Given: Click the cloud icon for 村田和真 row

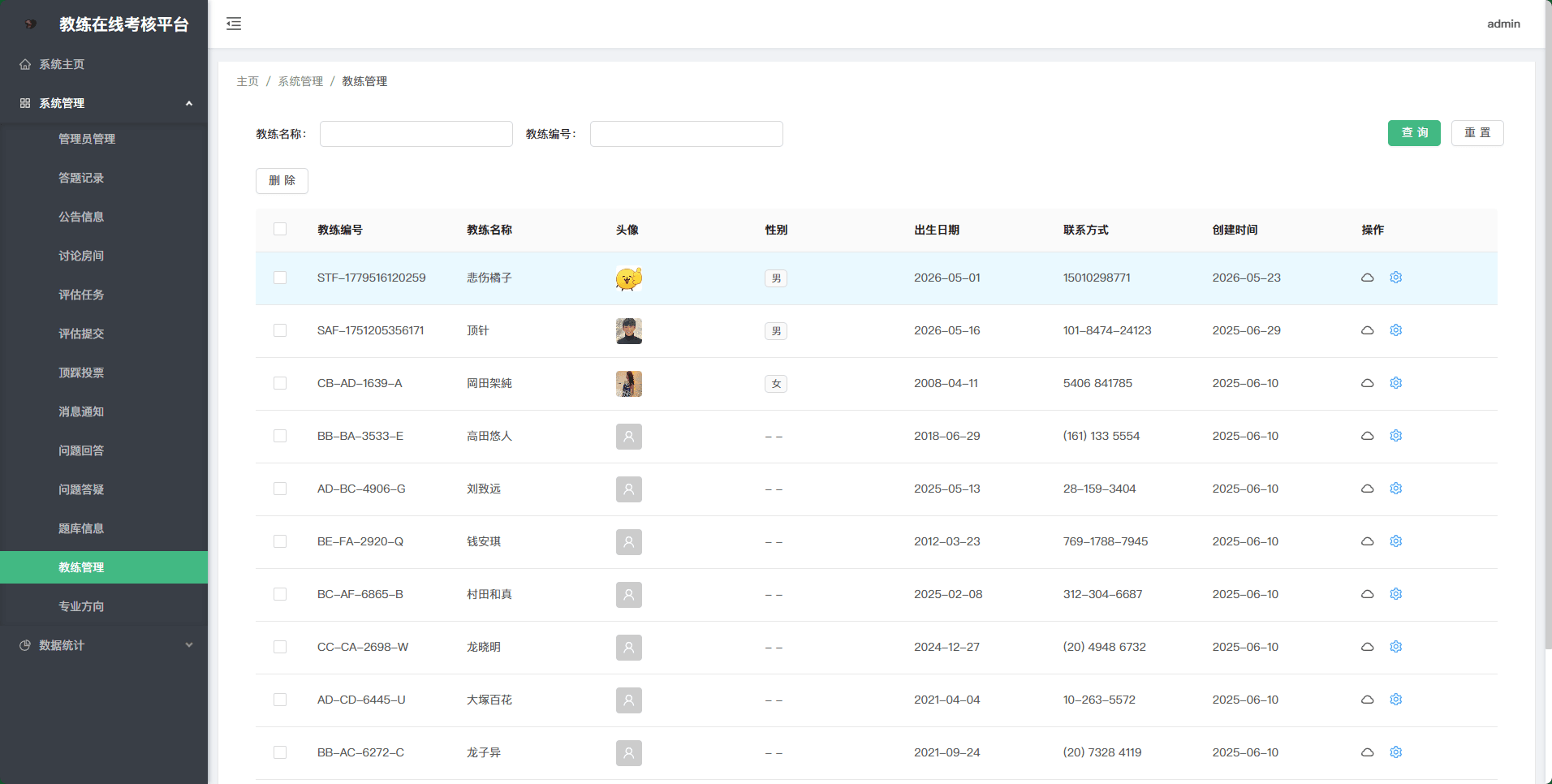Looking at the screenshot, I should [x=1367, y=594].
